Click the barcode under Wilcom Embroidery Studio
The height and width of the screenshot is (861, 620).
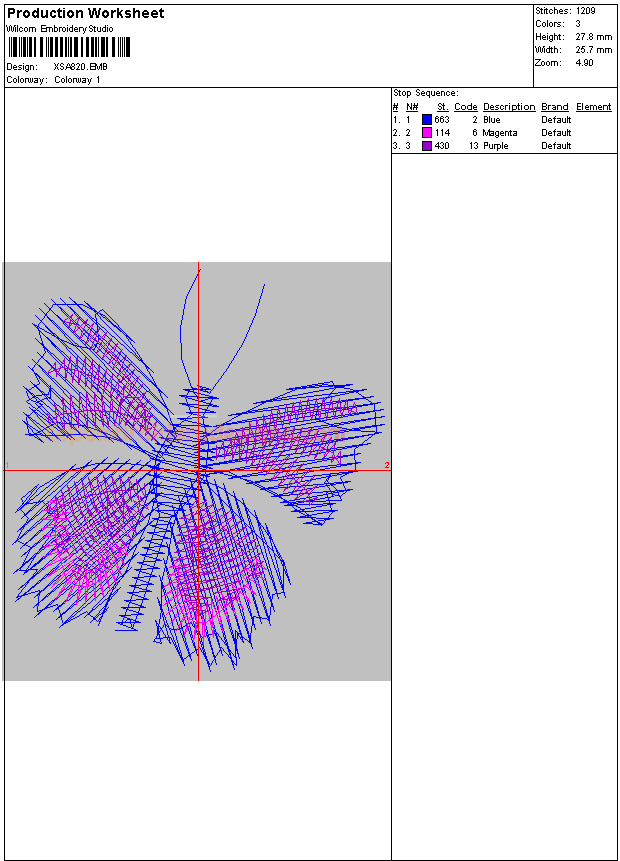coord(69,47)
